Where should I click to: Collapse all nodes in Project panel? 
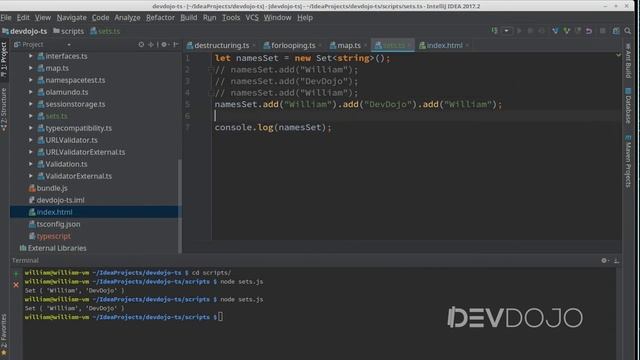coord(151,44)
